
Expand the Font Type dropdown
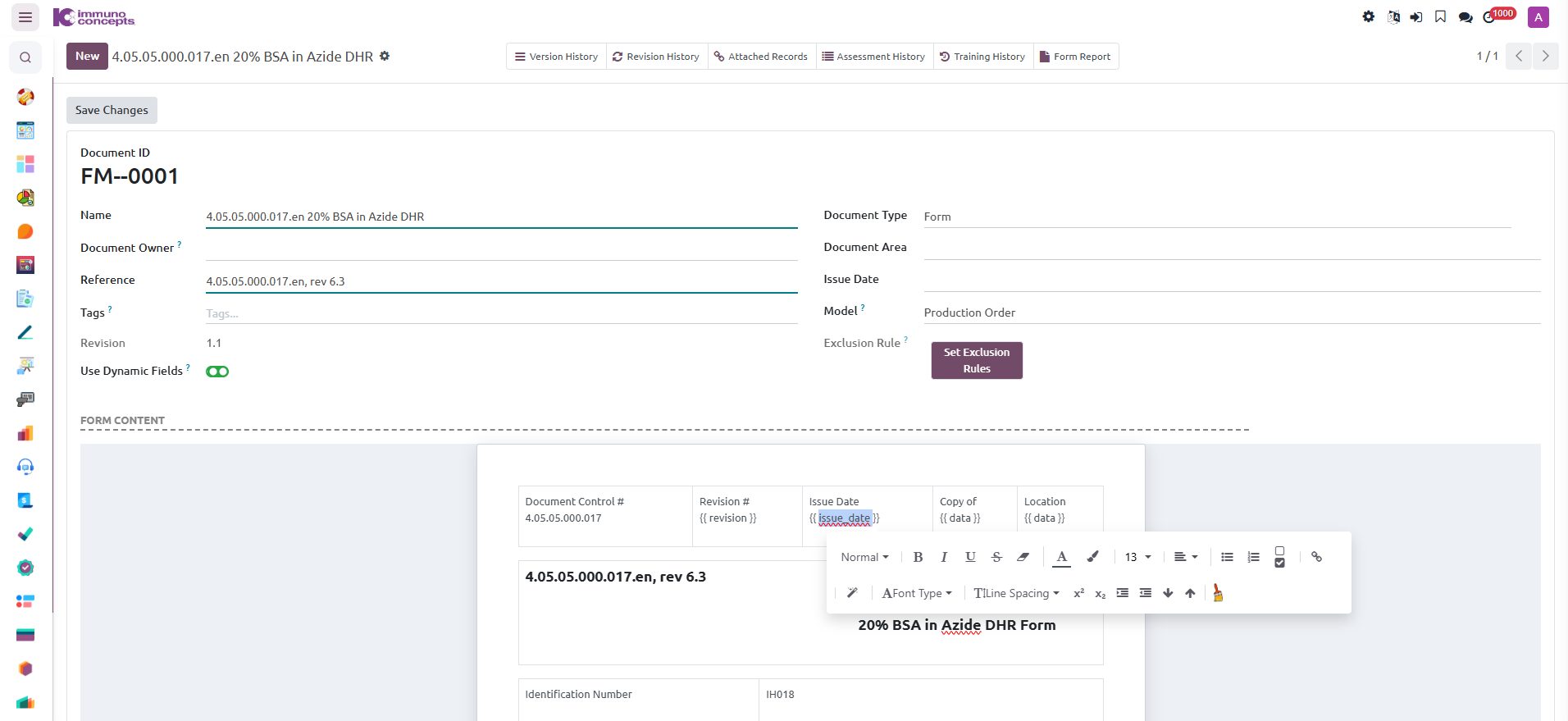click(x=917, y=593)
